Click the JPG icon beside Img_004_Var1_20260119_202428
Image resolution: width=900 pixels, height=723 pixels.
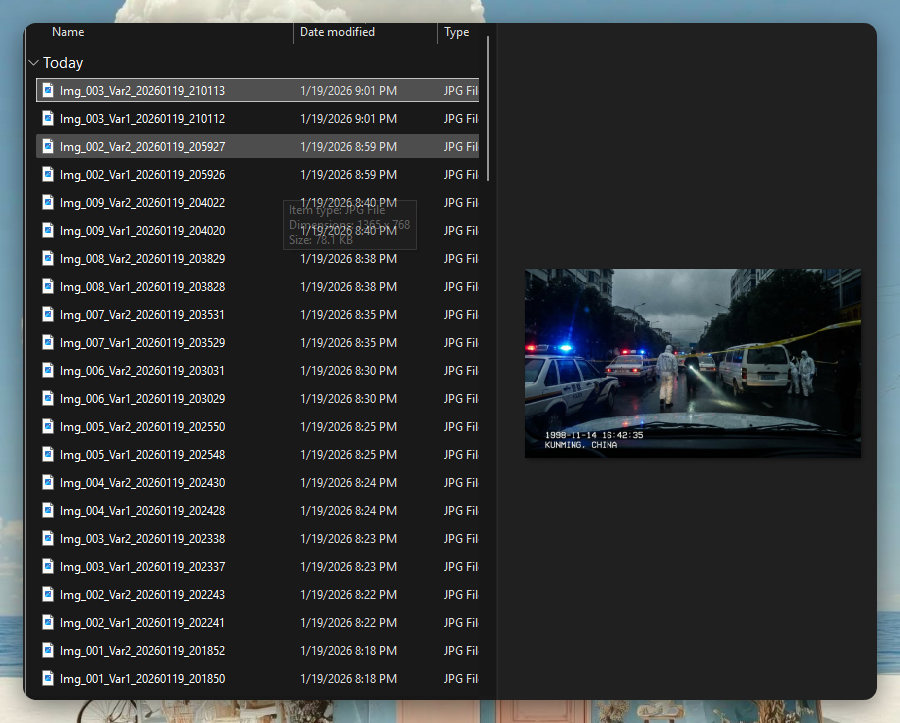(x=47, y=511)
